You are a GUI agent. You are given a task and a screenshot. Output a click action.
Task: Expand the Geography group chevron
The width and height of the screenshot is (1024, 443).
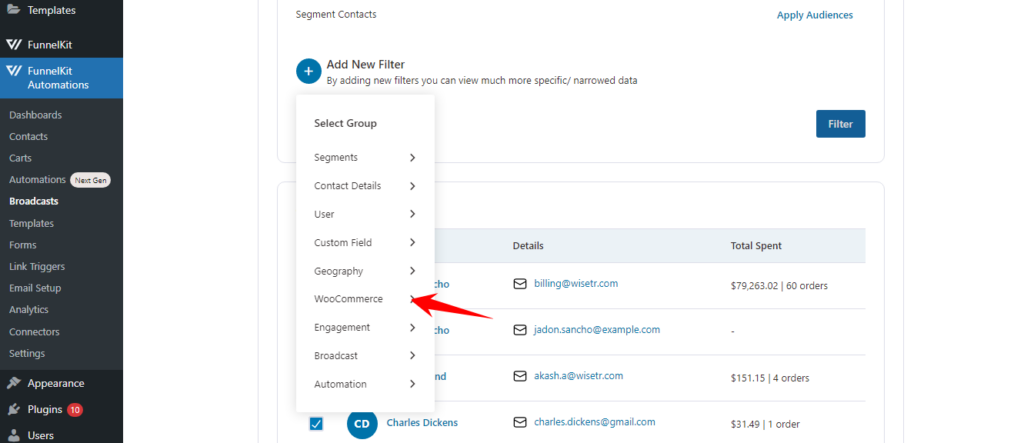coord(412,271)
